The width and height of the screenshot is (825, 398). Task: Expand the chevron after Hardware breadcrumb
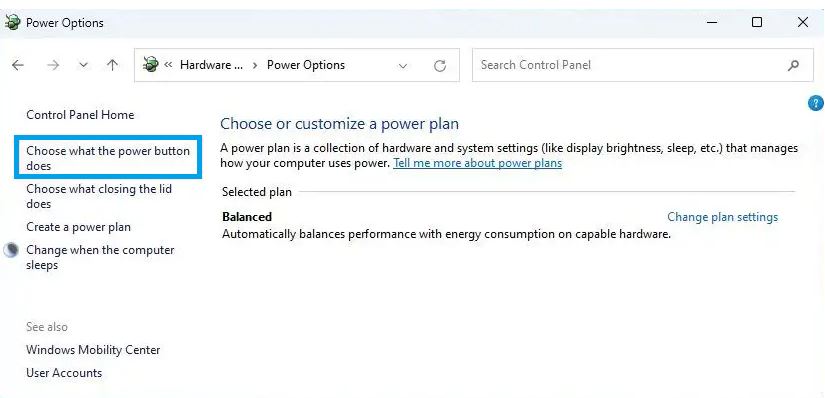[x=255, y=66]
